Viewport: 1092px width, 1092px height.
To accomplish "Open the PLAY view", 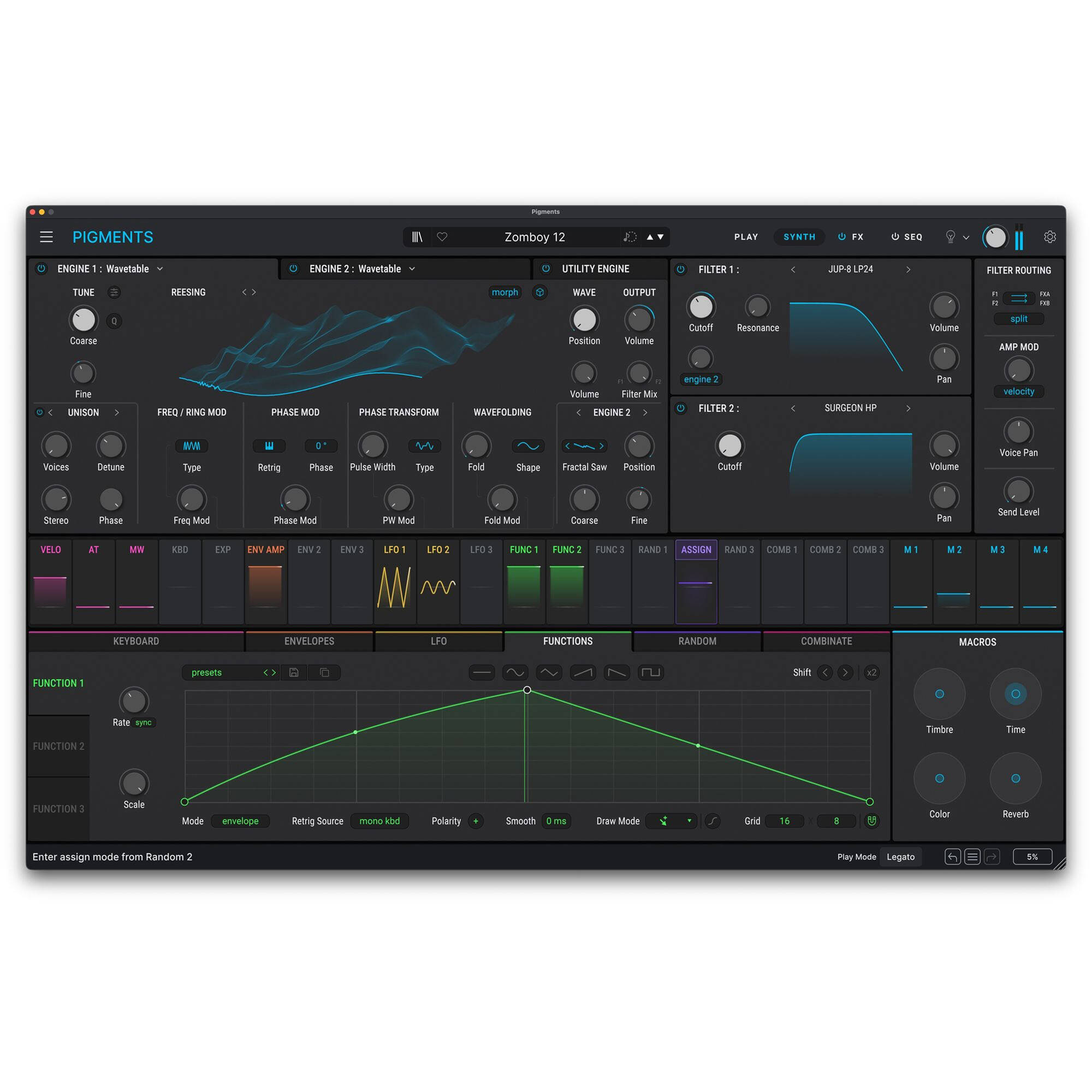I will (746, 237).
